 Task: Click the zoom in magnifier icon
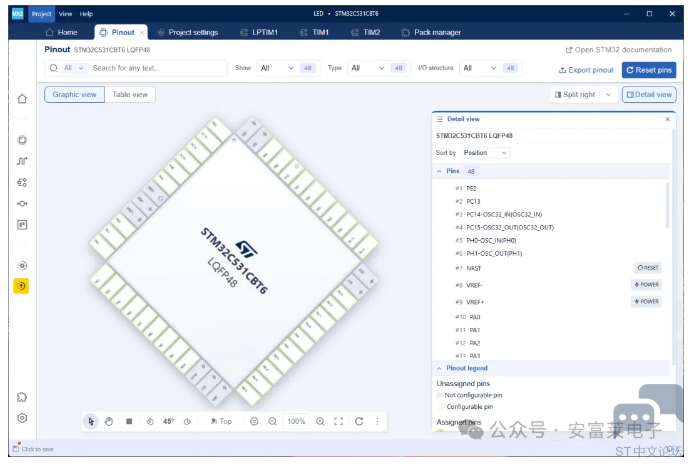[320, 421]
